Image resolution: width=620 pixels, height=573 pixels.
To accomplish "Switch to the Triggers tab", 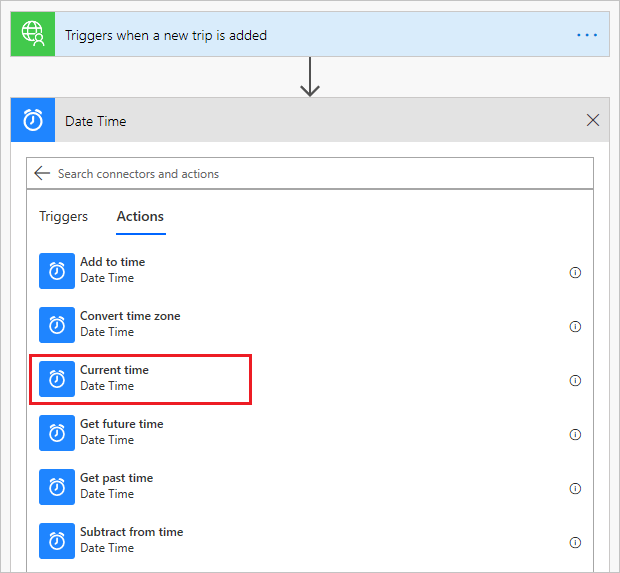I will (x=63, y=217).
